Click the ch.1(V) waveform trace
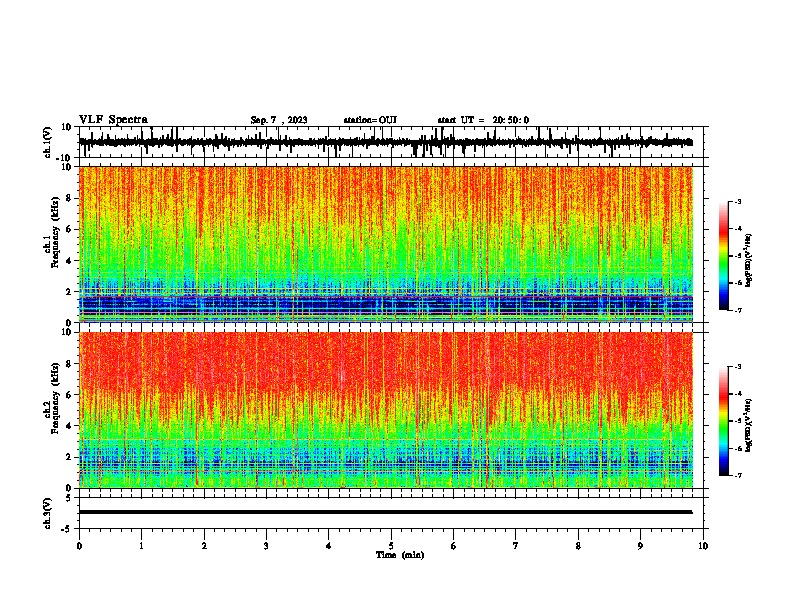 (385, 142)
